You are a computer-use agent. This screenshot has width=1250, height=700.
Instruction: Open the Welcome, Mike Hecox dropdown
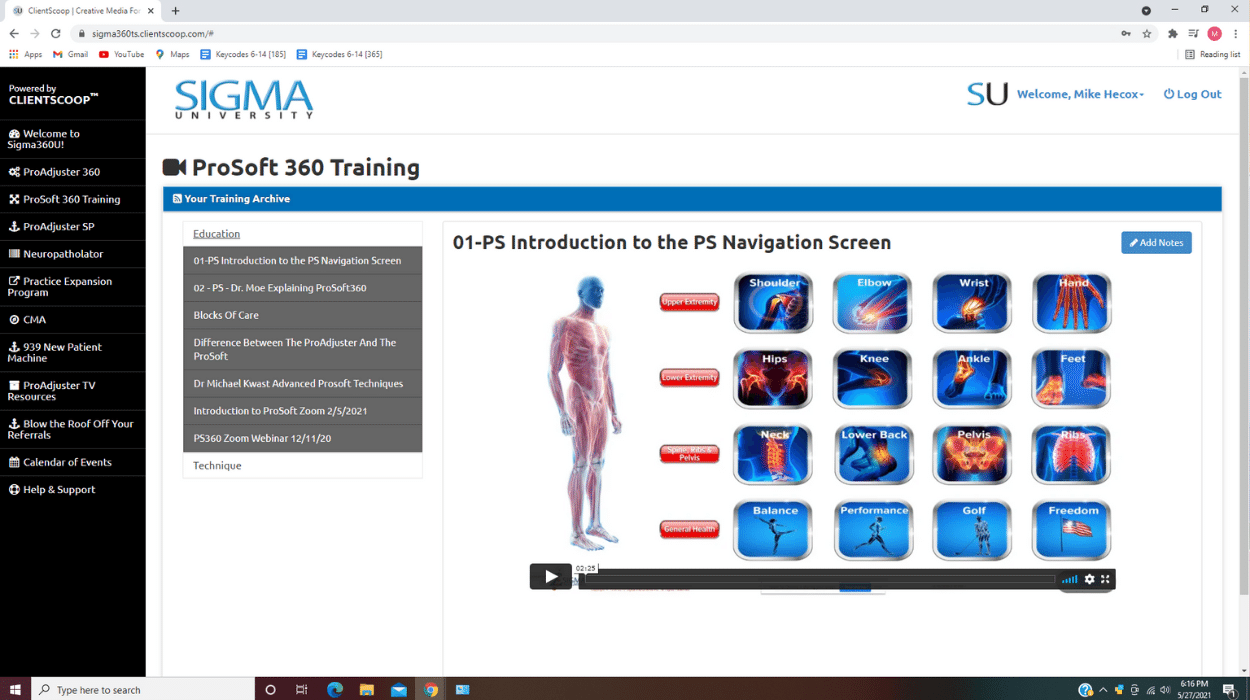pyautogui.click(x=1080, y=94)
